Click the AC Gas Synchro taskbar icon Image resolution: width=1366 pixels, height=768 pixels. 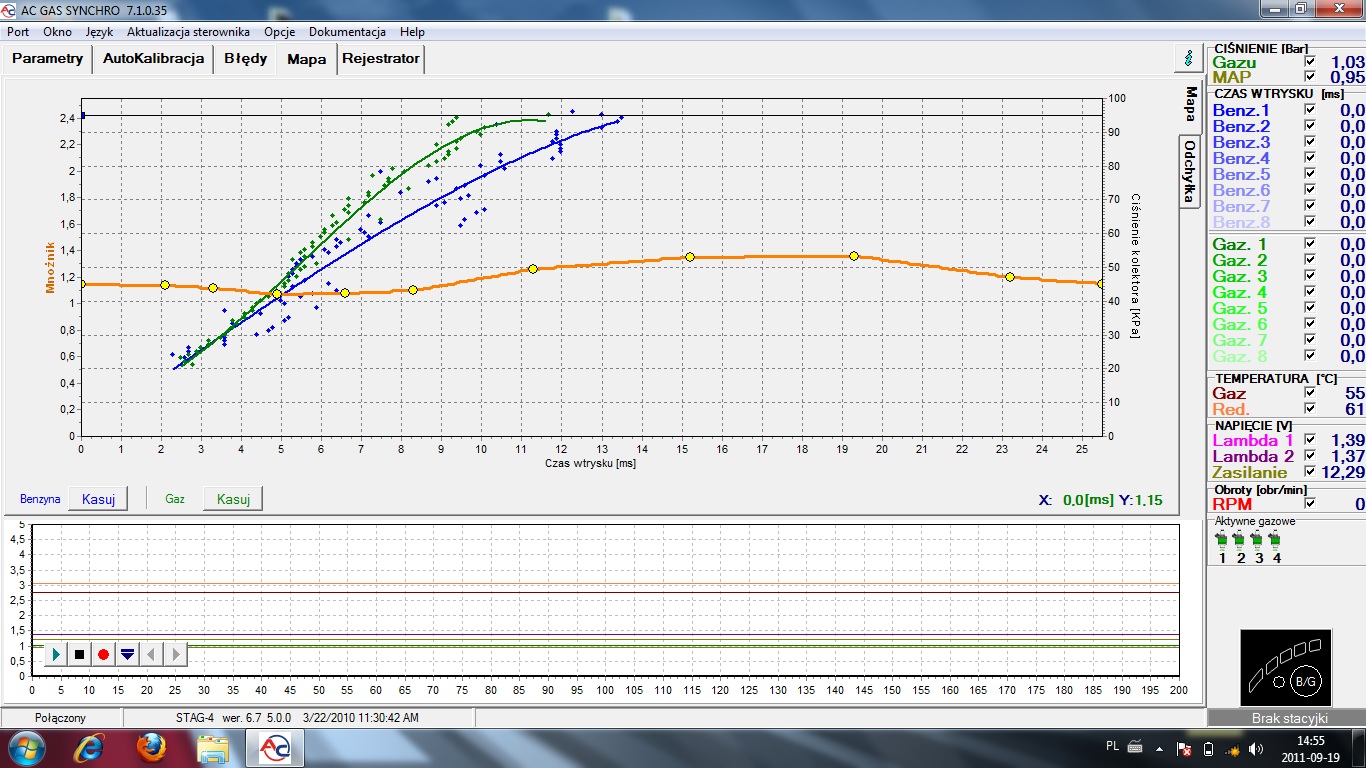pos(275,748)
